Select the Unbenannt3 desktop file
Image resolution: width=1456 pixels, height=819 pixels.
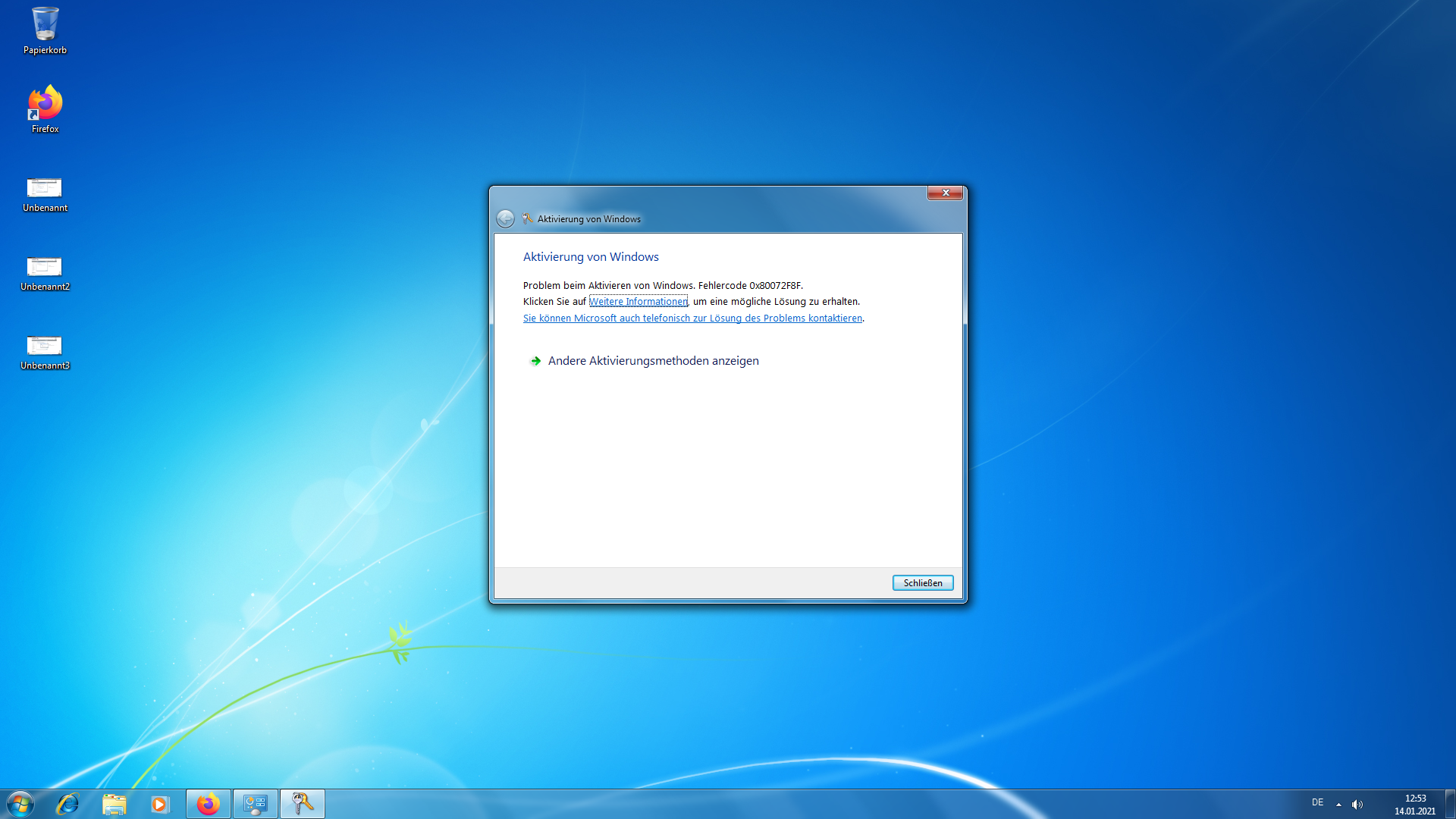click(x=45, y=346)
